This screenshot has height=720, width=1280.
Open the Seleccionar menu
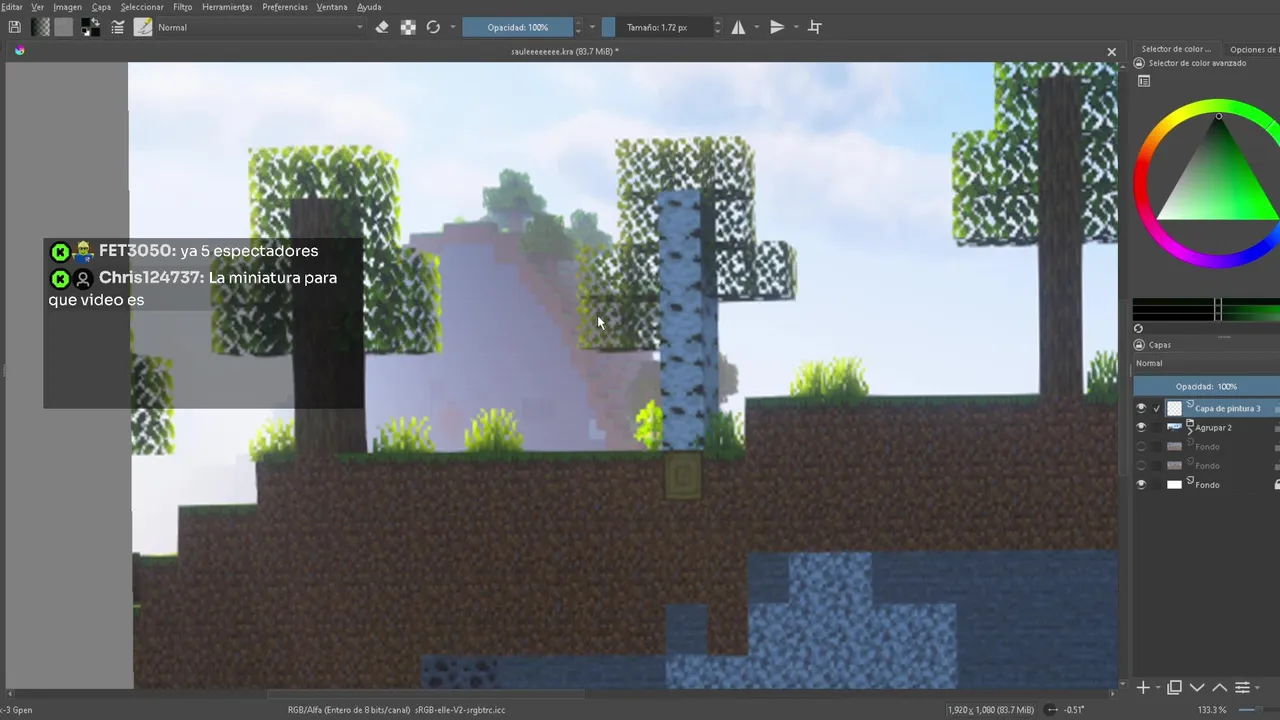pos(142,7)
